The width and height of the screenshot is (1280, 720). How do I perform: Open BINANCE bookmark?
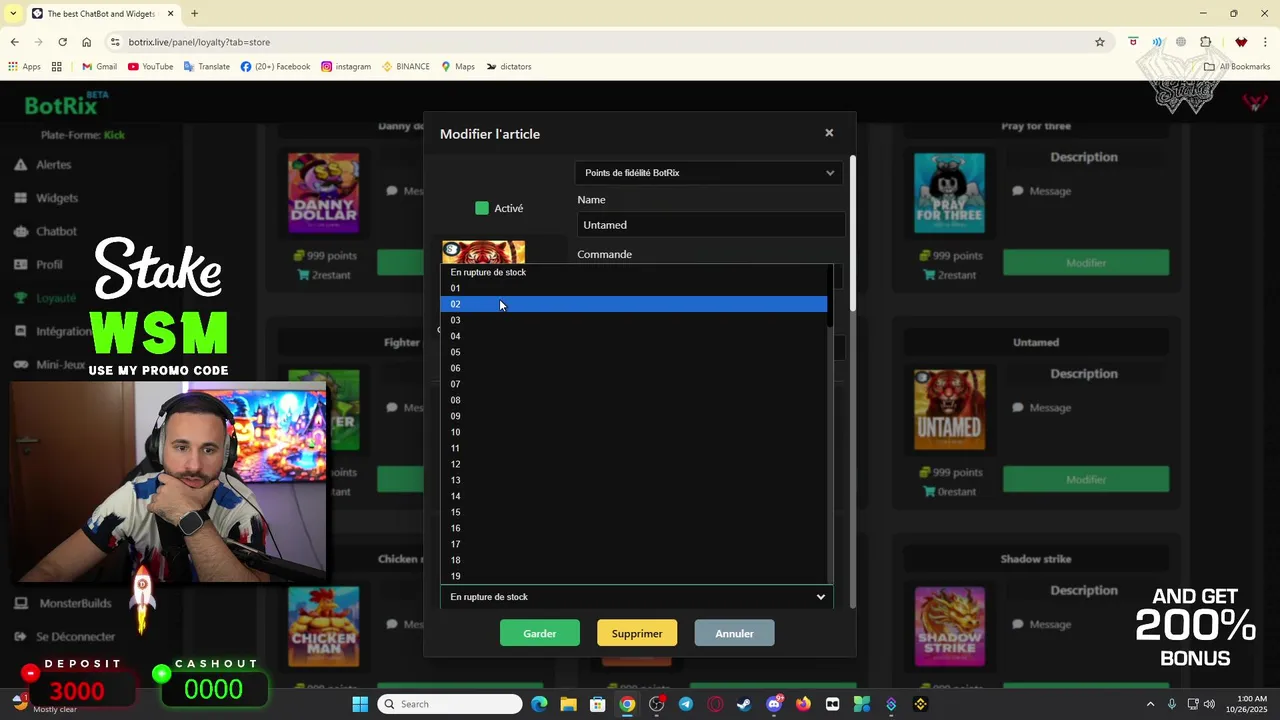point(405,67)
